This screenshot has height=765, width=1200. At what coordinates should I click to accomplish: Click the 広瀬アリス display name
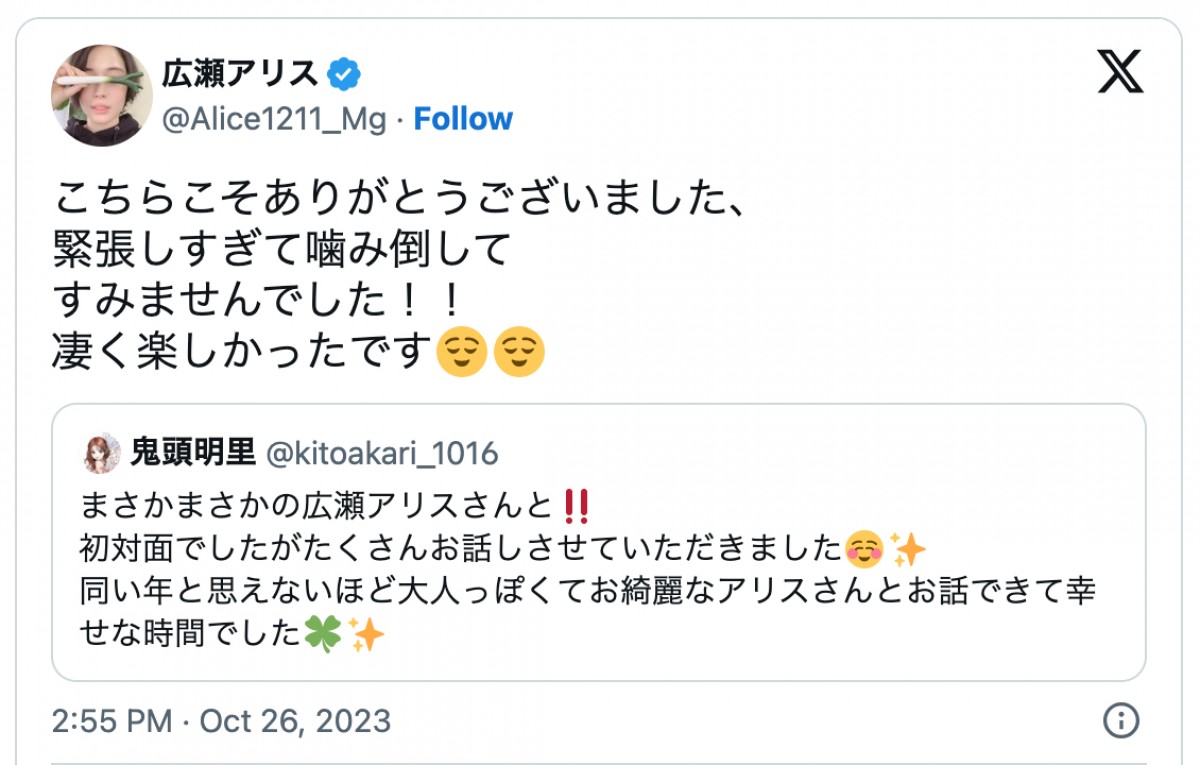click(x=240, y=73)
